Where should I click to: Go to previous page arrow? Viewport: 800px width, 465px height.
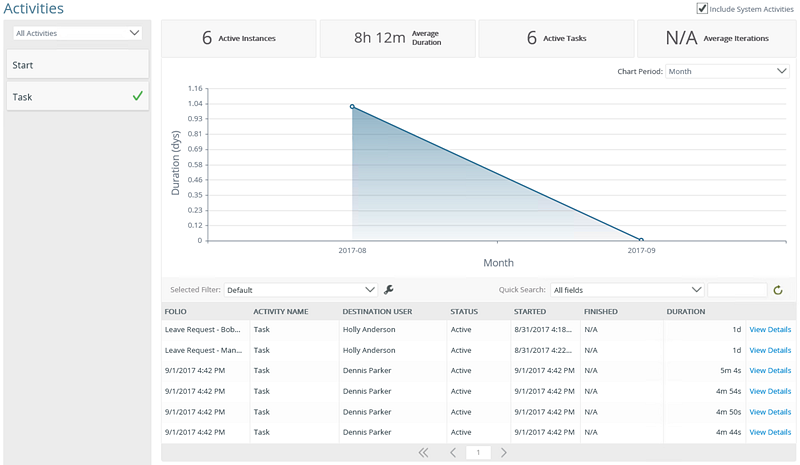click(452, 453)
